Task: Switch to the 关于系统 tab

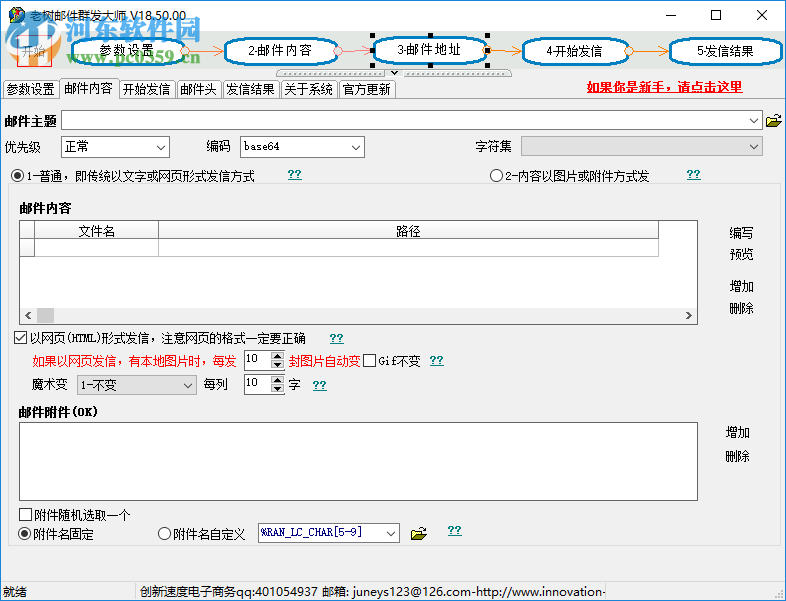Action: 309,89
